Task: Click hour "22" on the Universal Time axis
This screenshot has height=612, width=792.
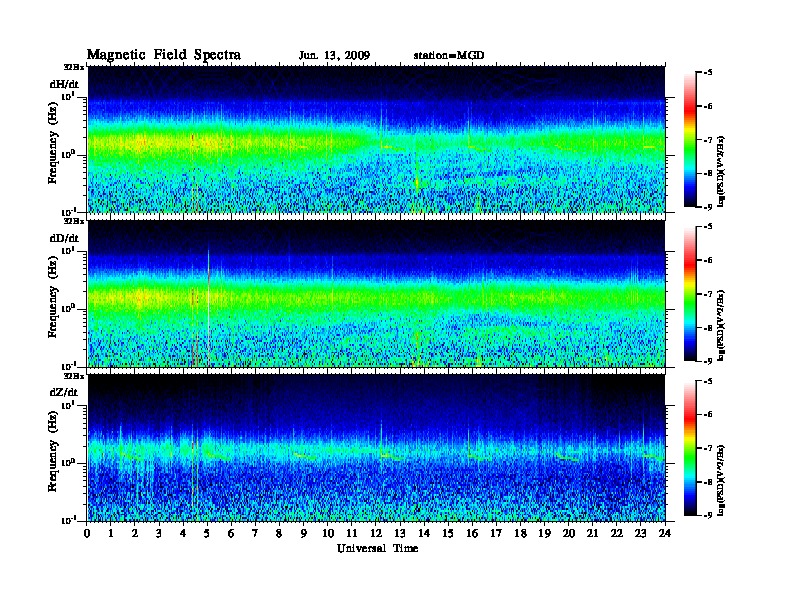Action: click(616, 533)
